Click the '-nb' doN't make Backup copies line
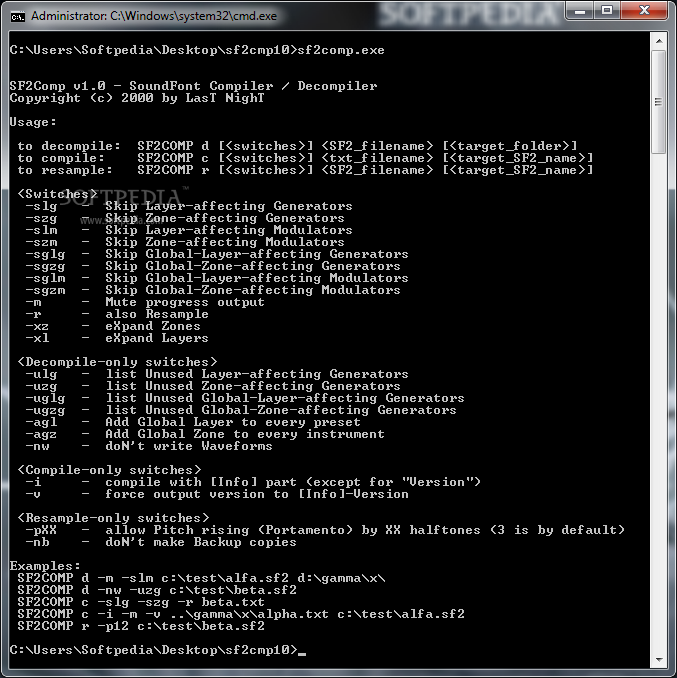Viewport: 677px width, 678px height. tap(161, 542)
